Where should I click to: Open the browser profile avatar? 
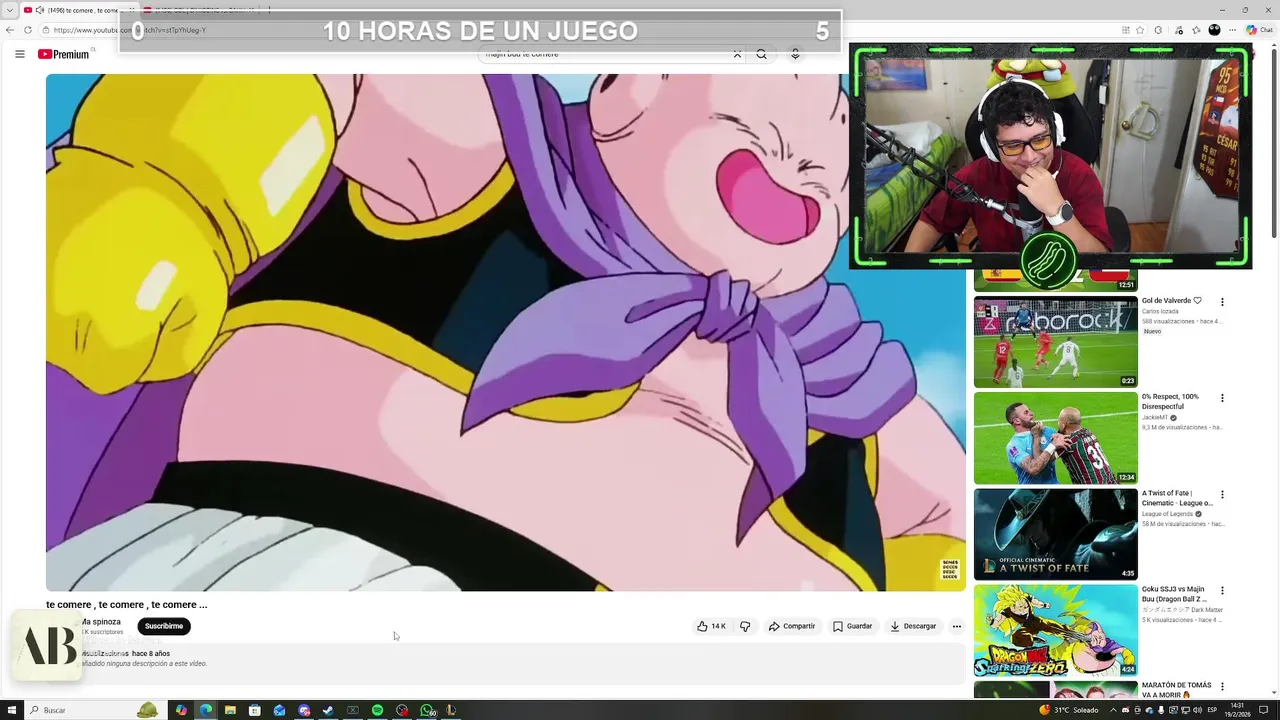click(x=1215, y=30)
